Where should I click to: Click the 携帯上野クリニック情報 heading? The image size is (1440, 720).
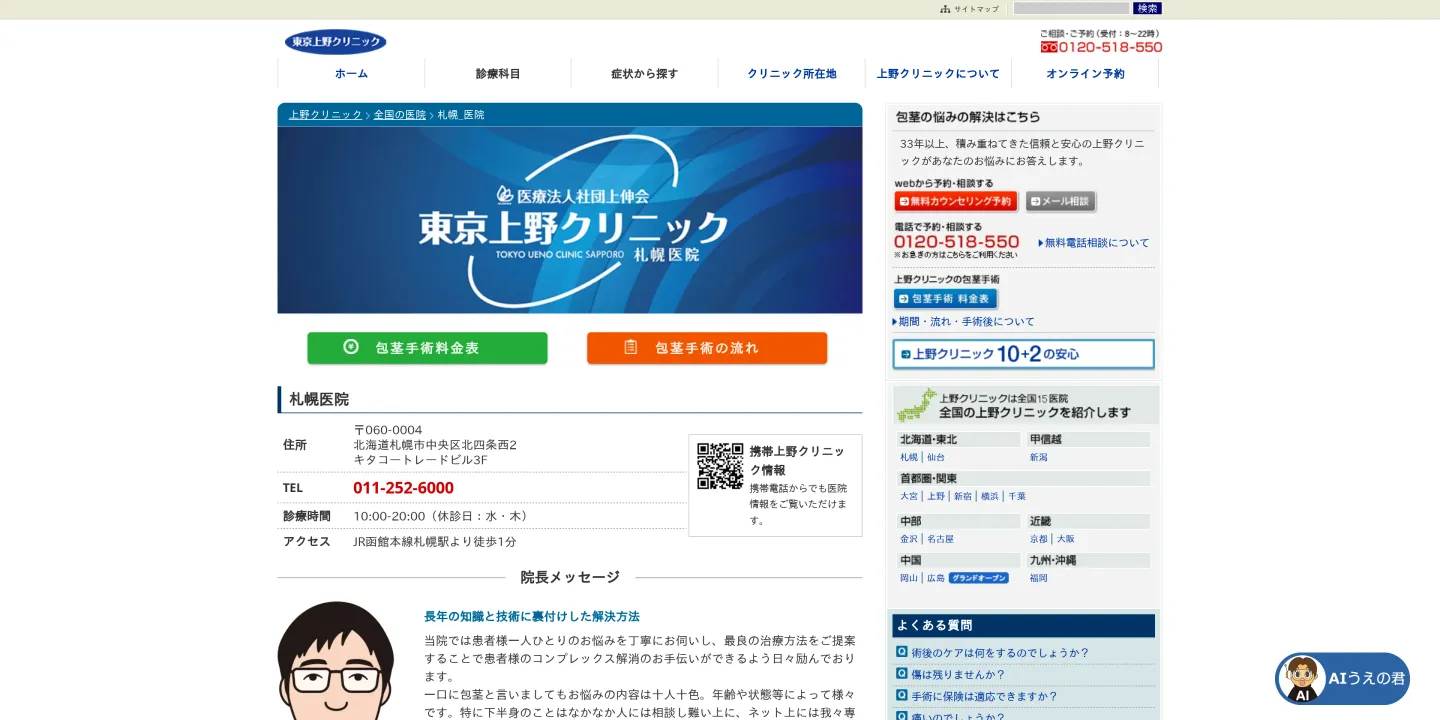coord(797,460)
